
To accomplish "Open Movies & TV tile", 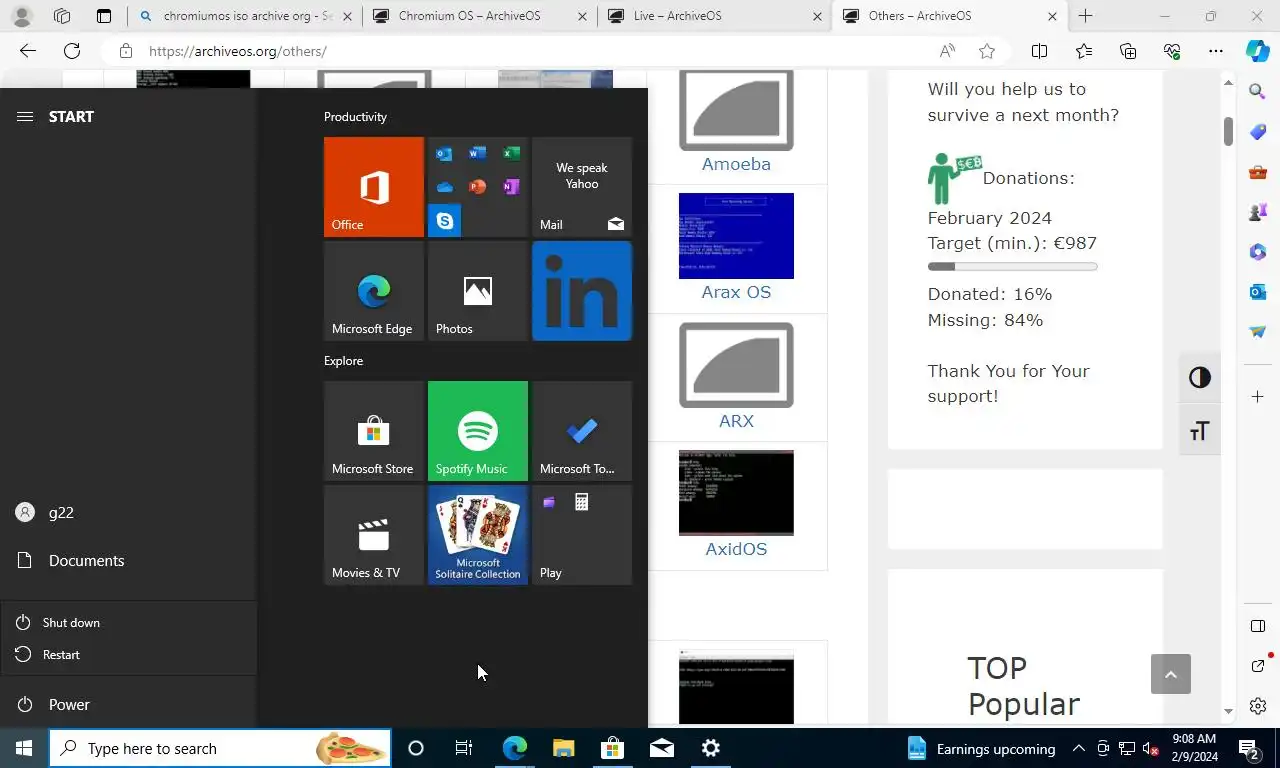I will (374, 535).
